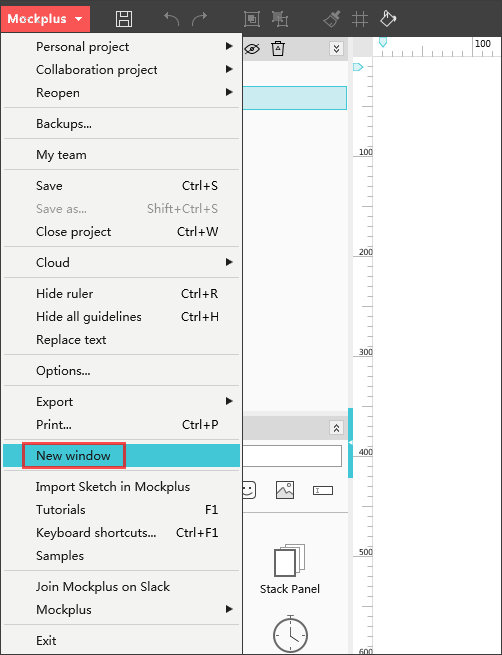Click the vertical ruler guide marker
The image size is (502, 655).
click(358, 67)
